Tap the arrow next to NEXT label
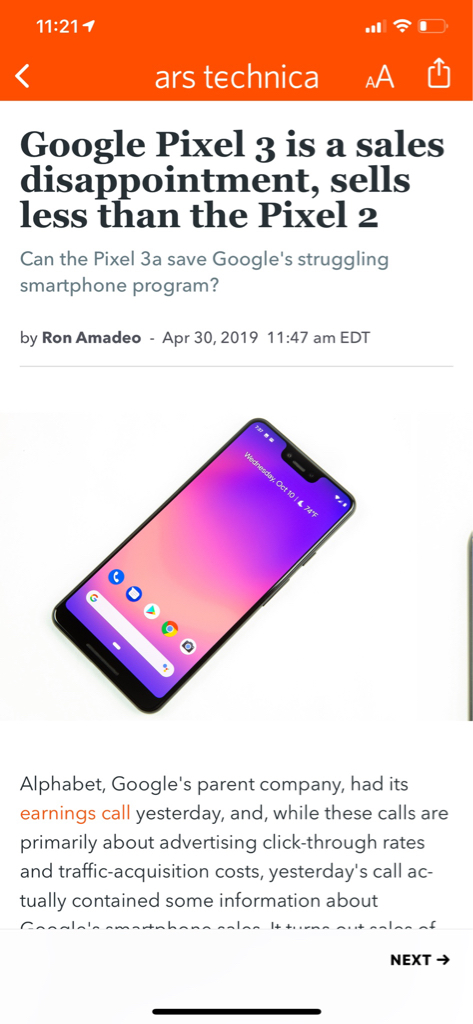The height and width of the screenshot is (1024, 473). (443, 959)
